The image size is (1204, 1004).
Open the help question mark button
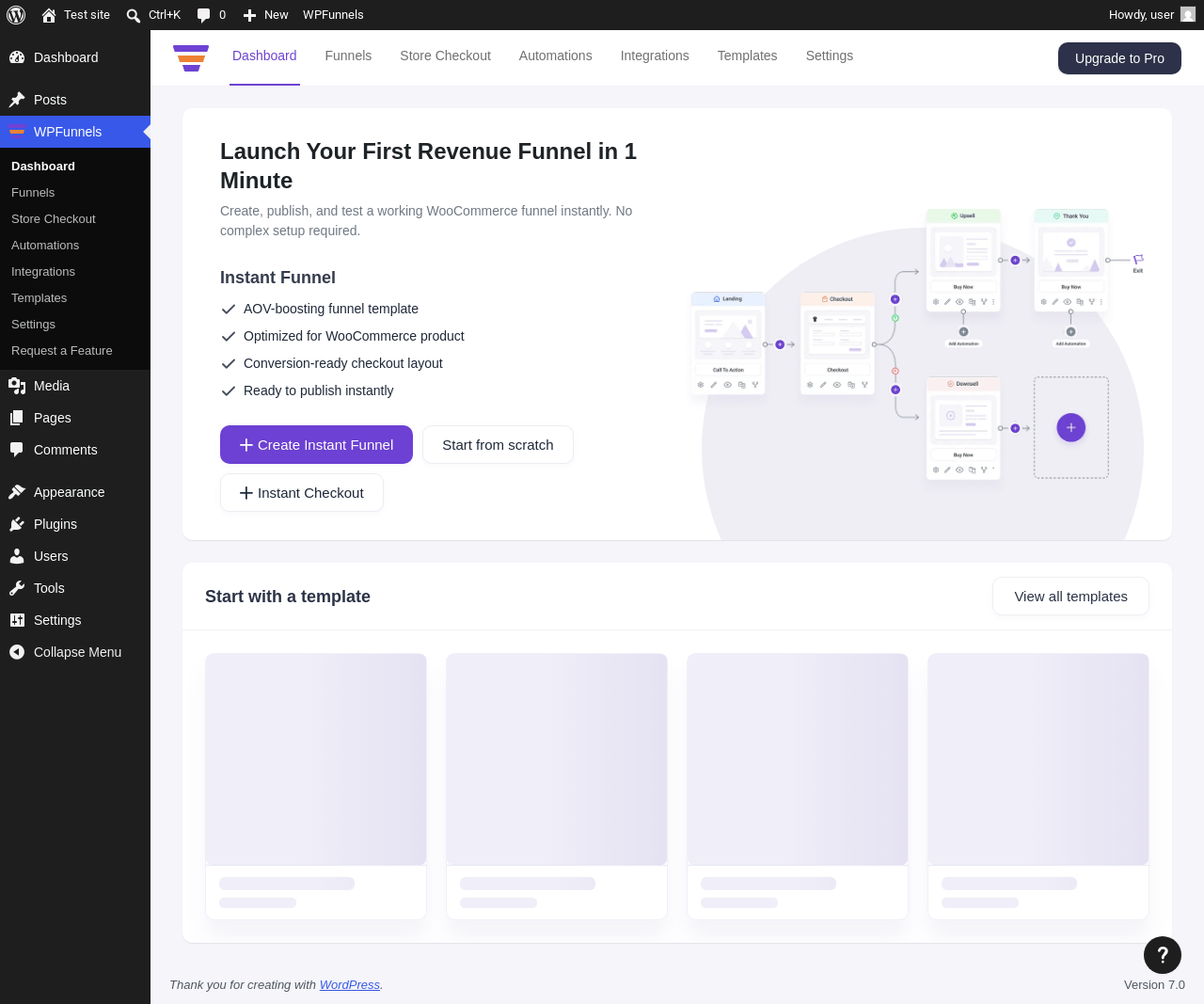(1163, 955)
